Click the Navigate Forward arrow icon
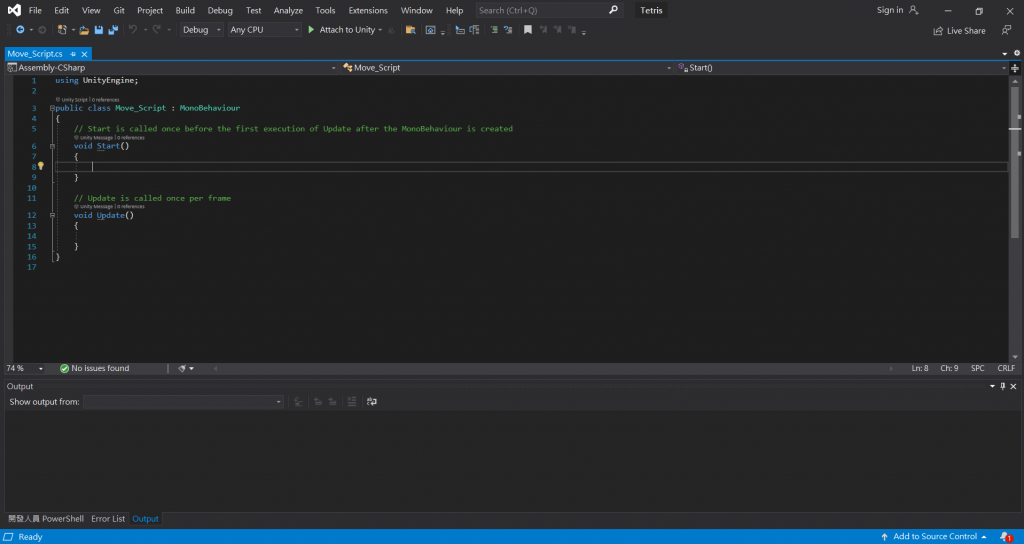1024x544 pixels. click(42, 29)
